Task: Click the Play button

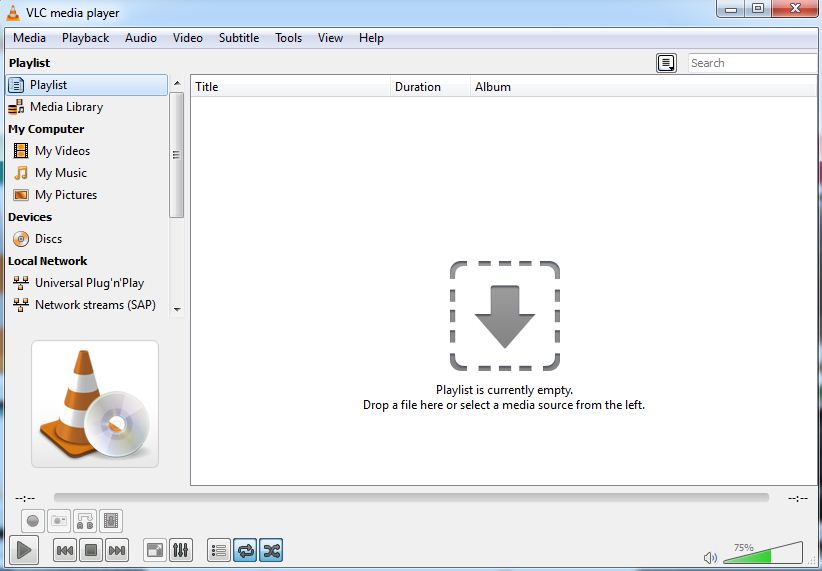Action: pyautogui.click(x=24, y=550)
